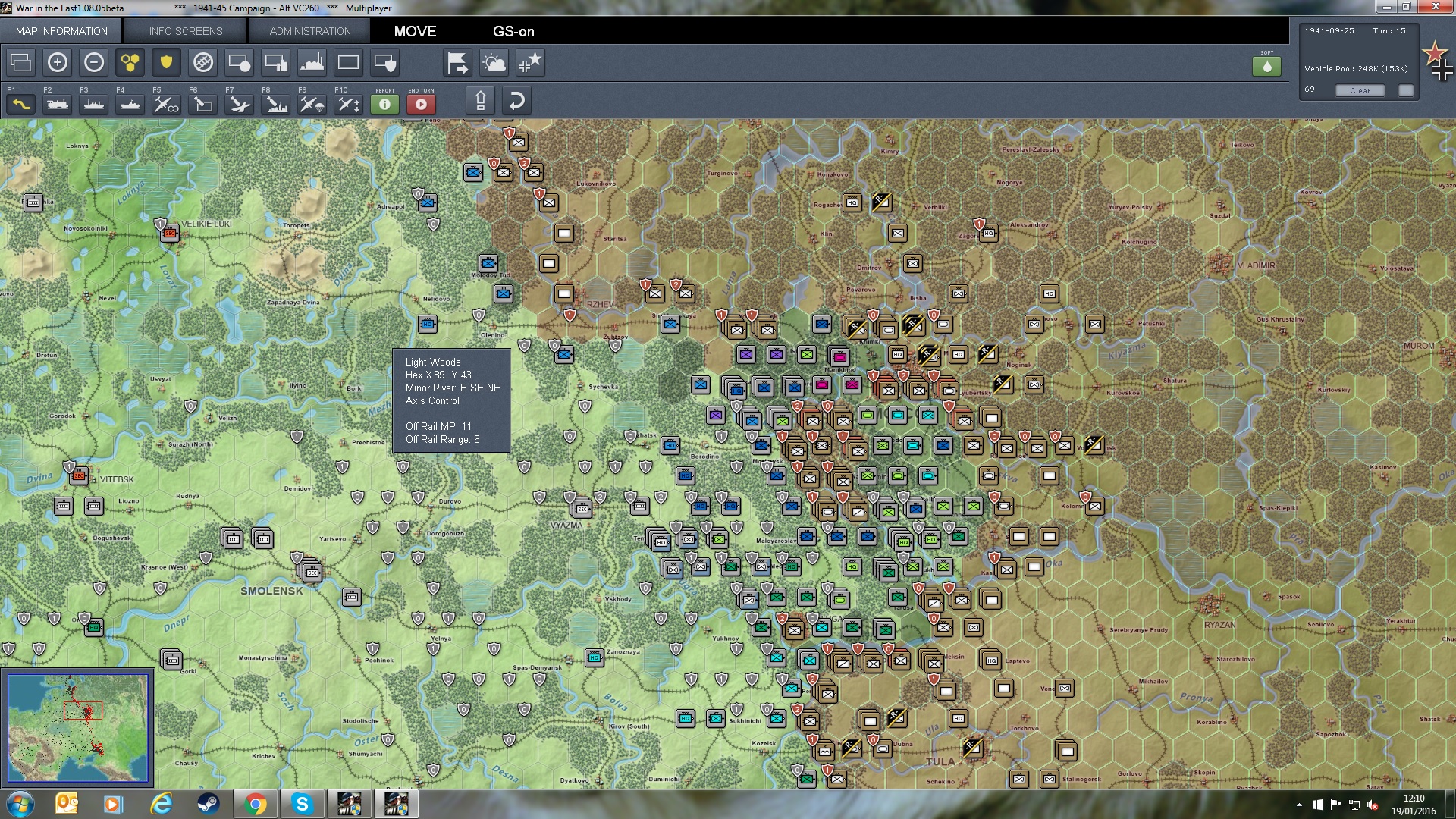Select F2 rail movement mode
1456x819 pixels.
(x=57, y=103)
